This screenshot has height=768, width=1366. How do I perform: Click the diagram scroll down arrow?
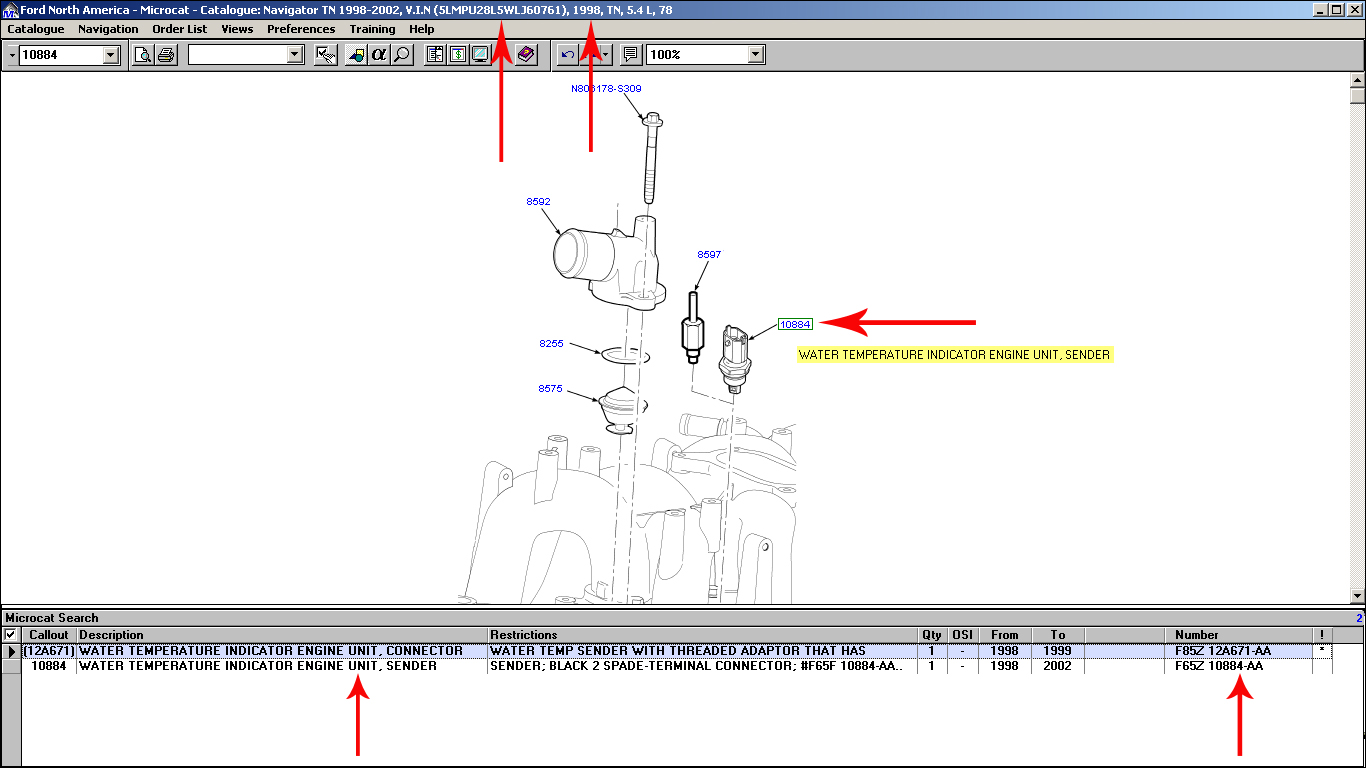click(x=1357, y=597)
